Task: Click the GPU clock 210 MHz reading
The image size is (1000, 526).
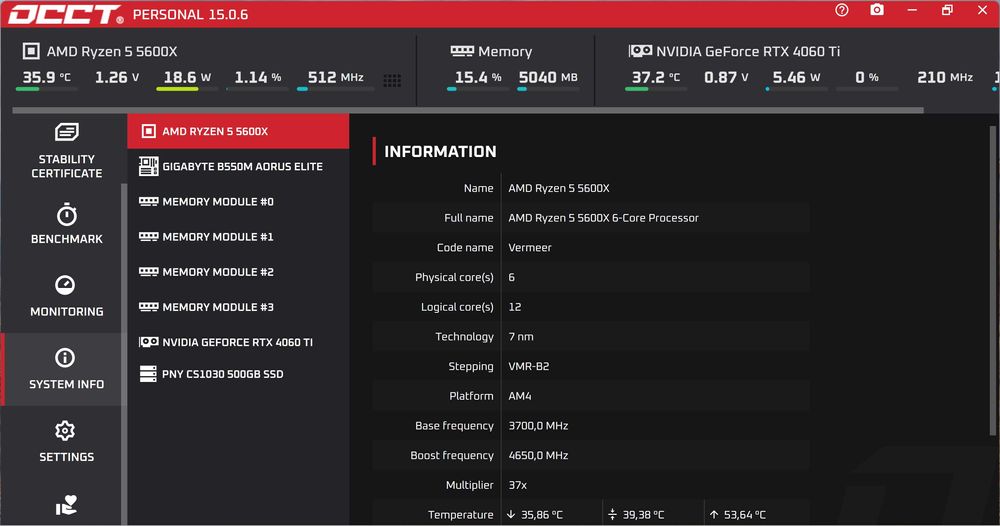Action: [x=945, y=77]
